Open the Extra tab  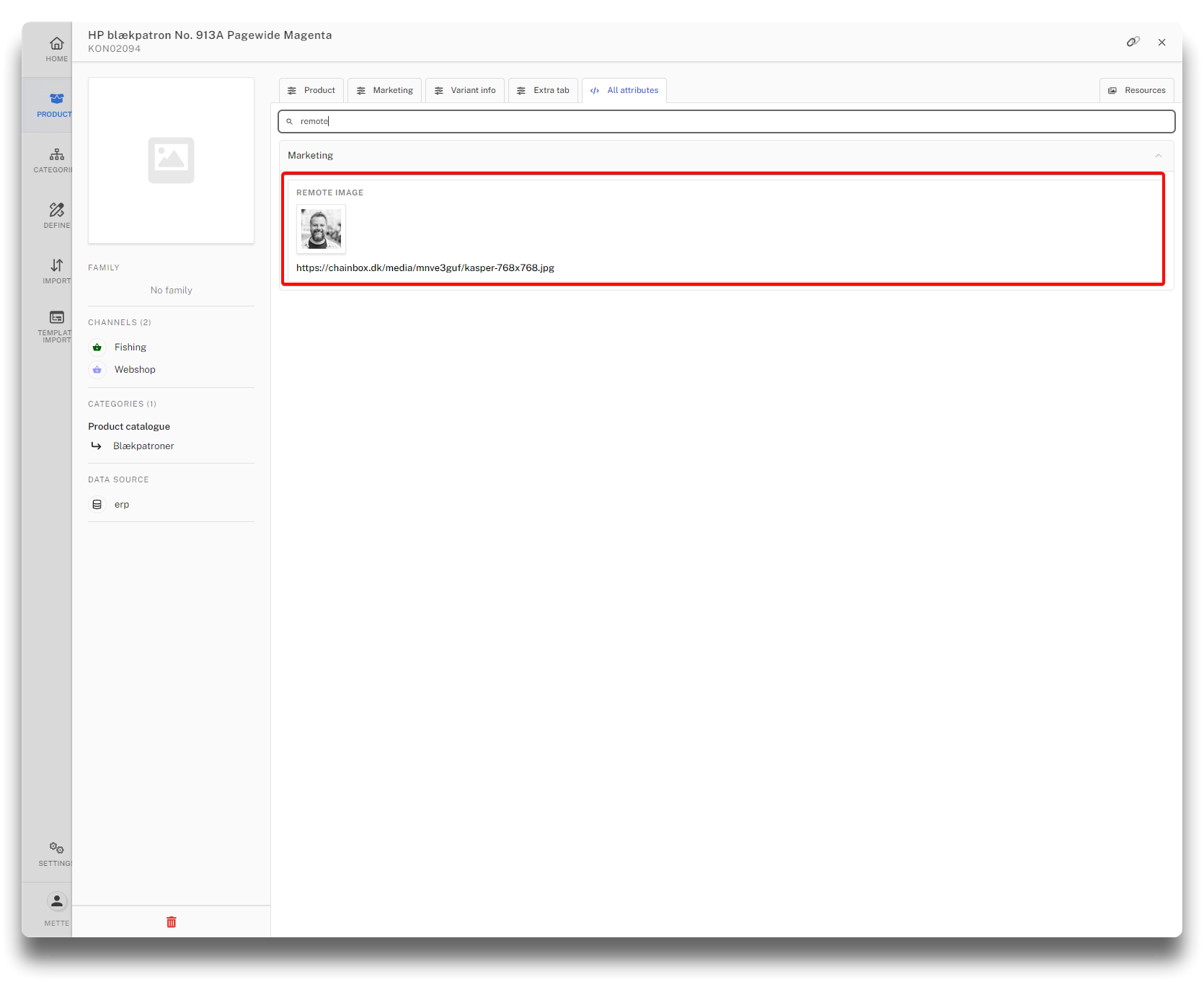click(544, 90)
